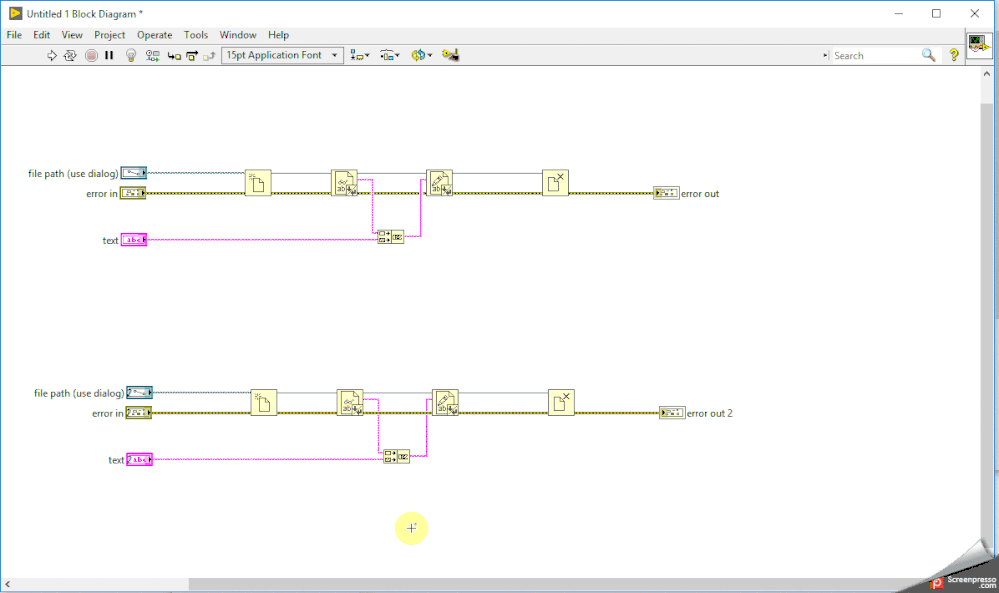Click the Step Over debug icon
This screenshot has height=593, width=999.
coord(191,56)
